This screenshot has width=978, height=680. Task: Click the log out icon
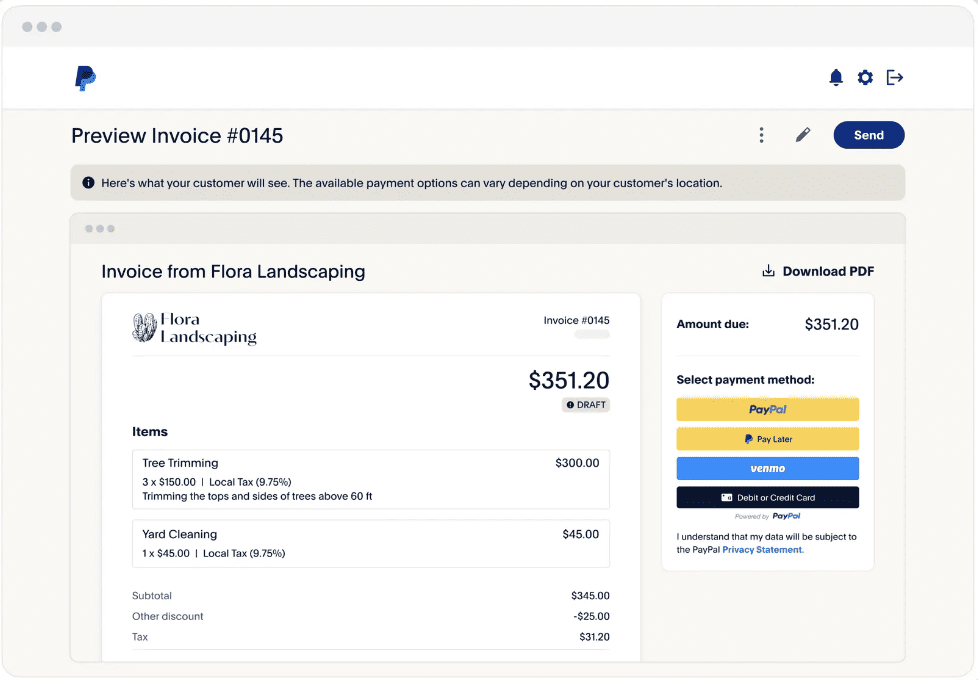(x=895, y=77)
